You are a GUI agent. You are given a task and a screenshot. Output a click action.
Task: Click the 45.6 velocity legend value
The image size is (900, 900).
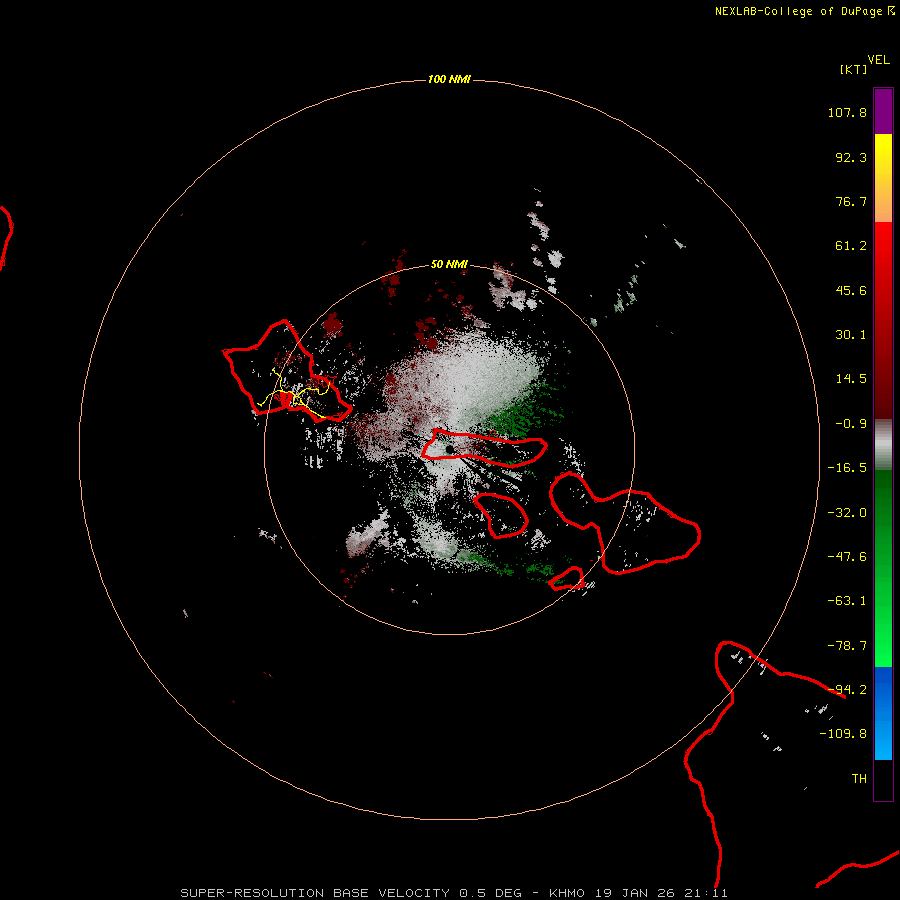851,290
